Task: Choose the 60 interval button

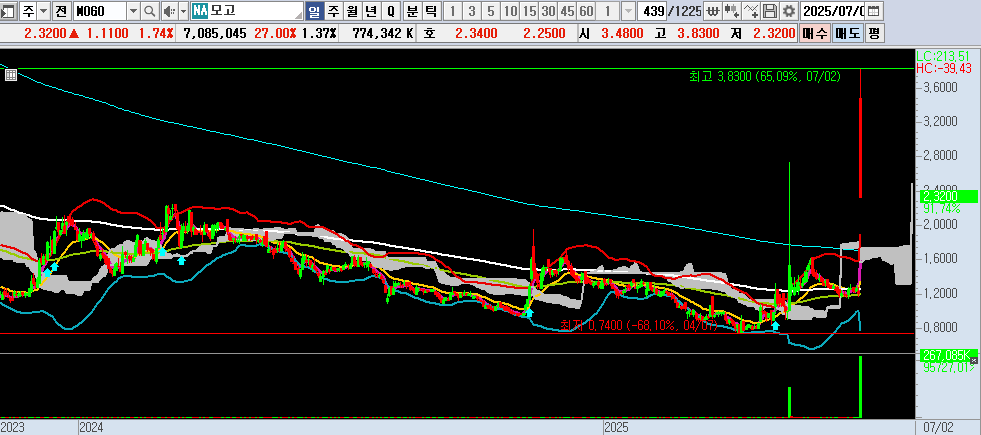Action: (x=587, y=11)
